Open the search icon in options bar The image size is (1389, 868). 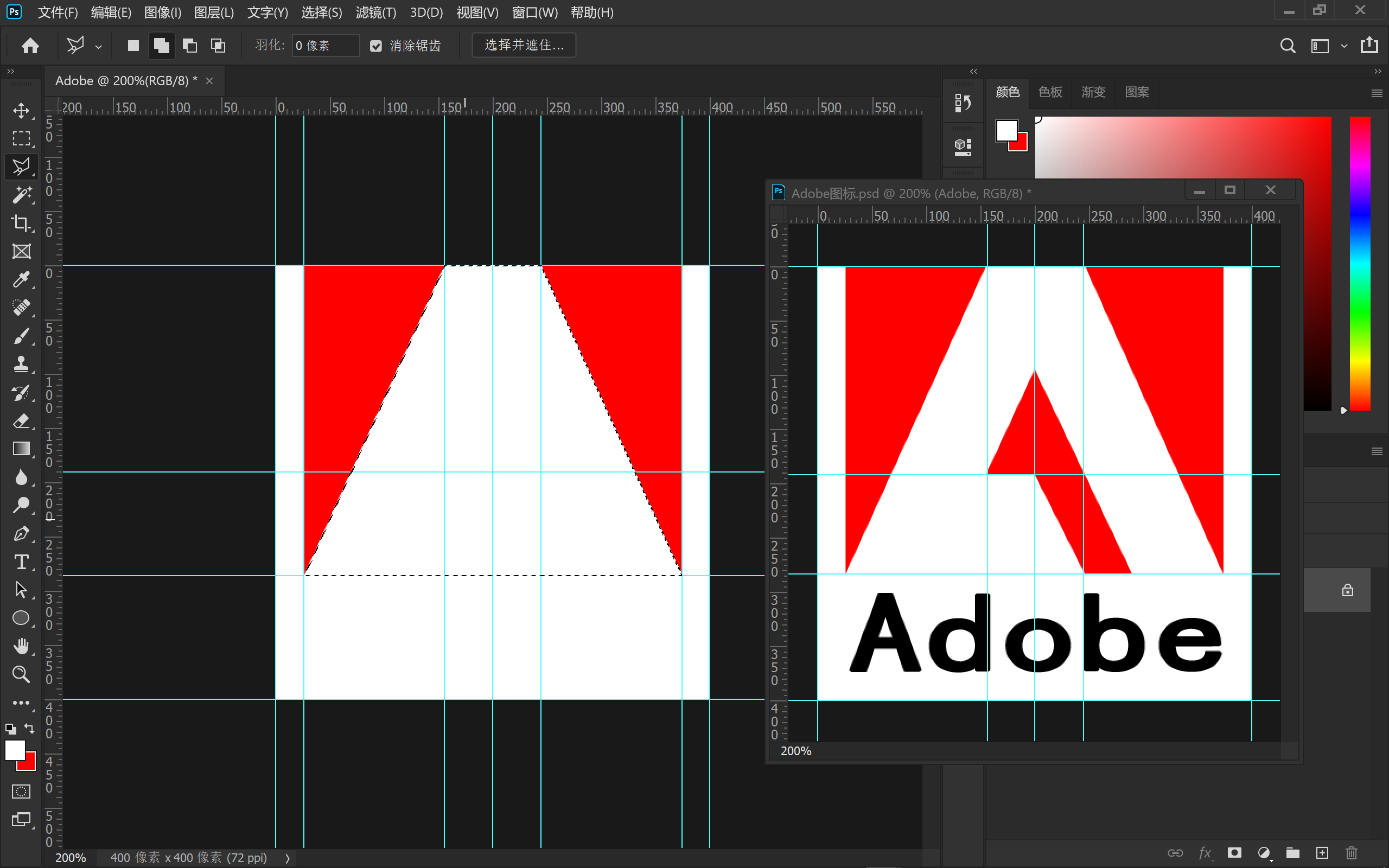1288,46
